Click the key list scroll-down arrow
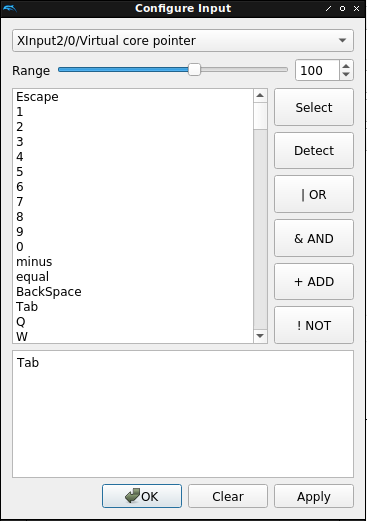Screen dimensions: 367x521 click(x=260, y=336)
